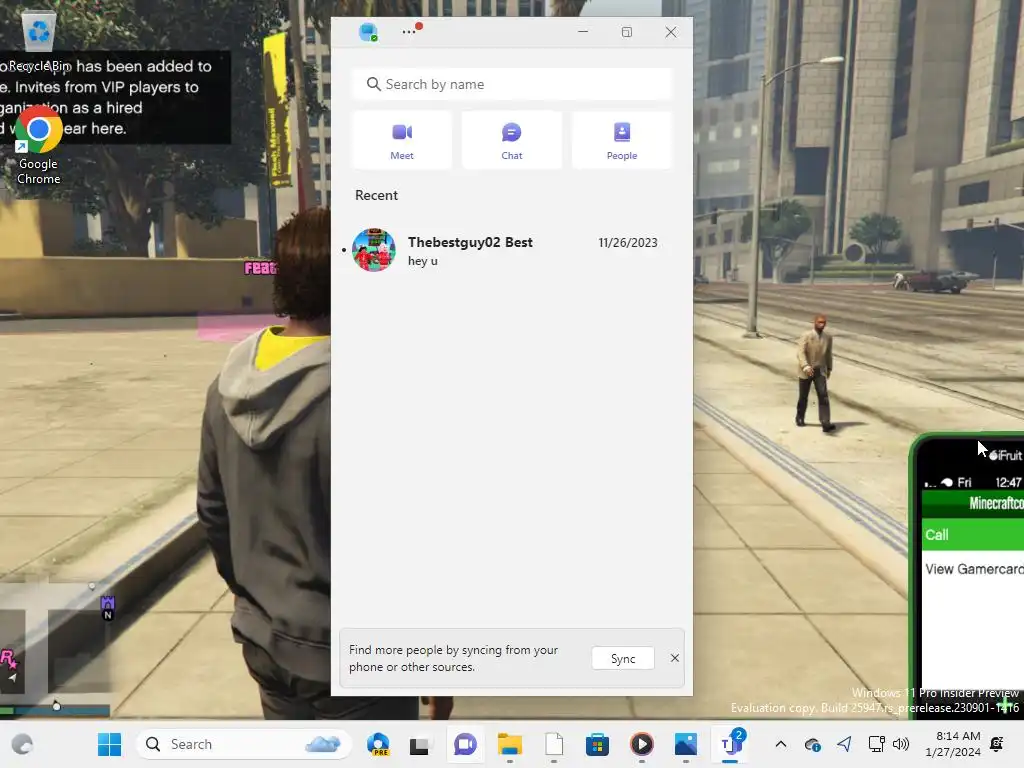
Task: Open the Recycle Bin desktop icon
Action: tap(39, 39)
